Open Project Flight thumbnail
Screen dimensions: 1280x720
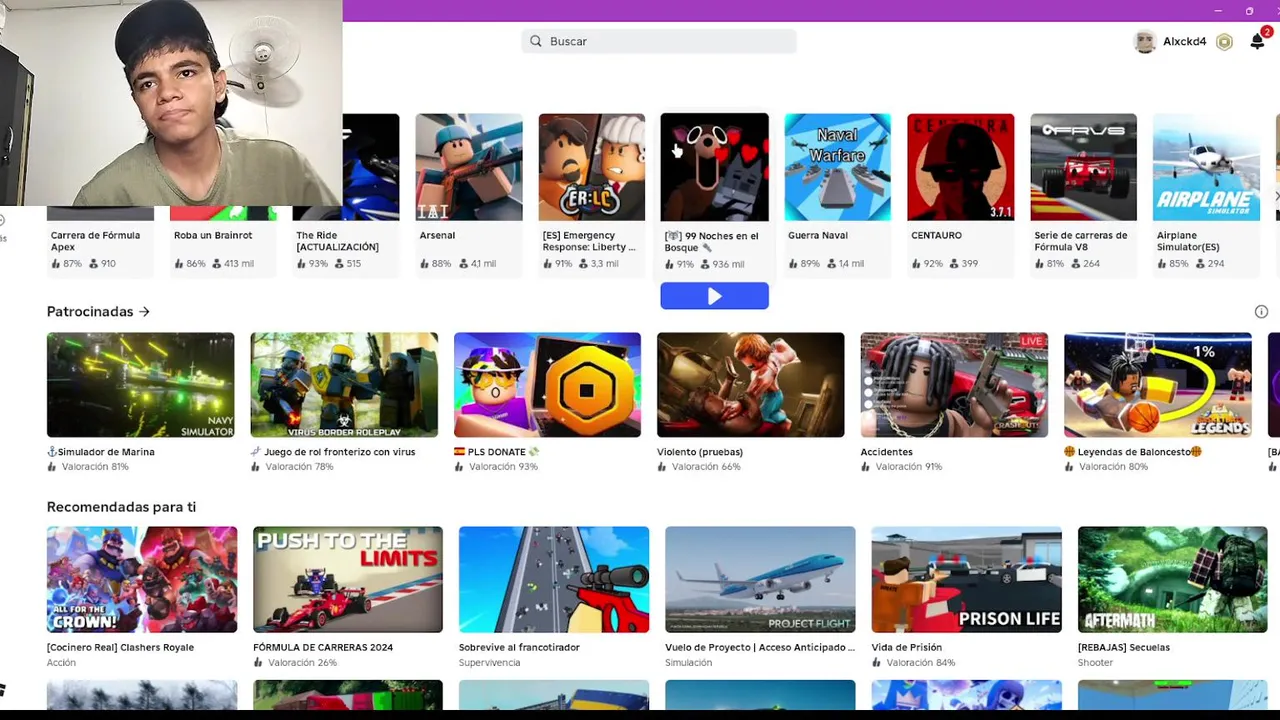point(760,580)
